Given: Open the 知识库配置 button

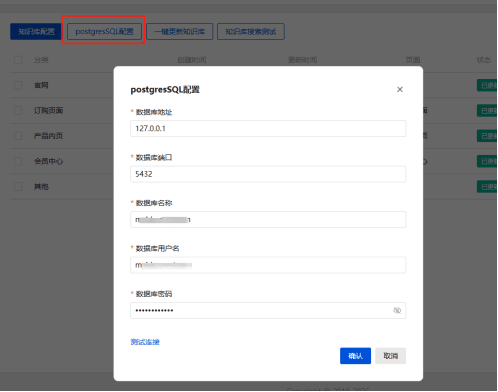Looking at the screenshot, I should coord(36,32).
